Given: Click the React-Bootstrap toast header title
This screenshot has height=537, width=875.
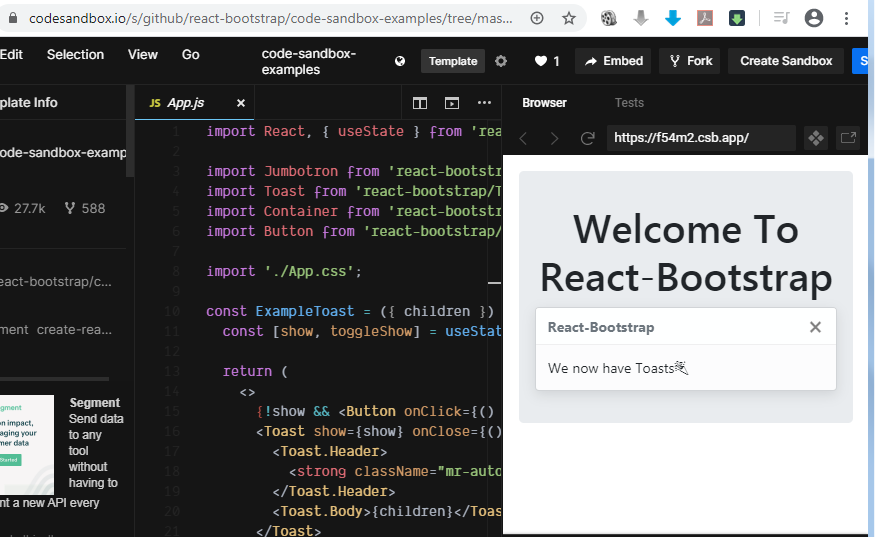Looking at the screenshot, I should pyautogui.click(x=601, y=327).
